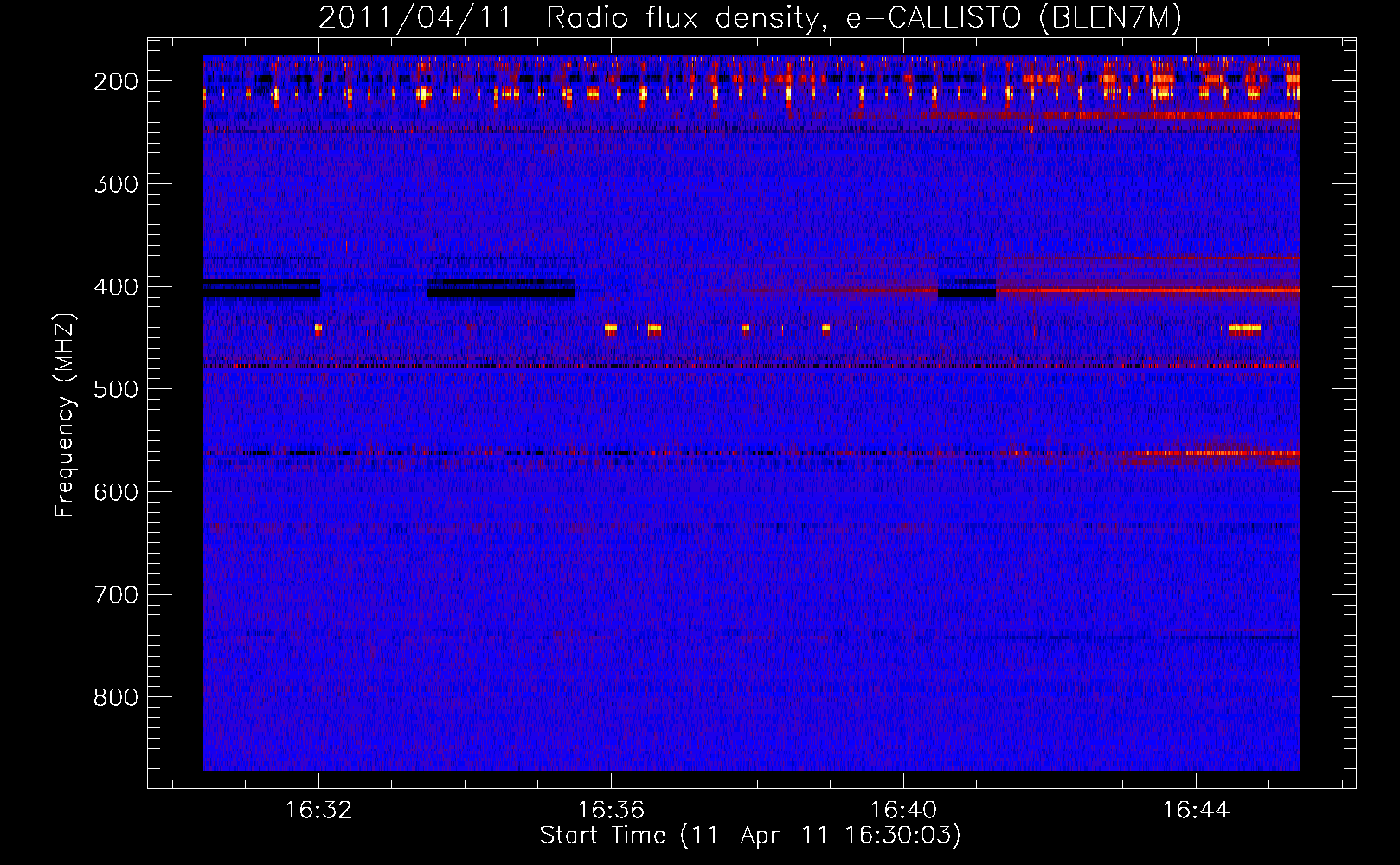Click the 200 frequency tick label
The image size is (1400, 865).
pyautogui.click(x=116, y=81)
